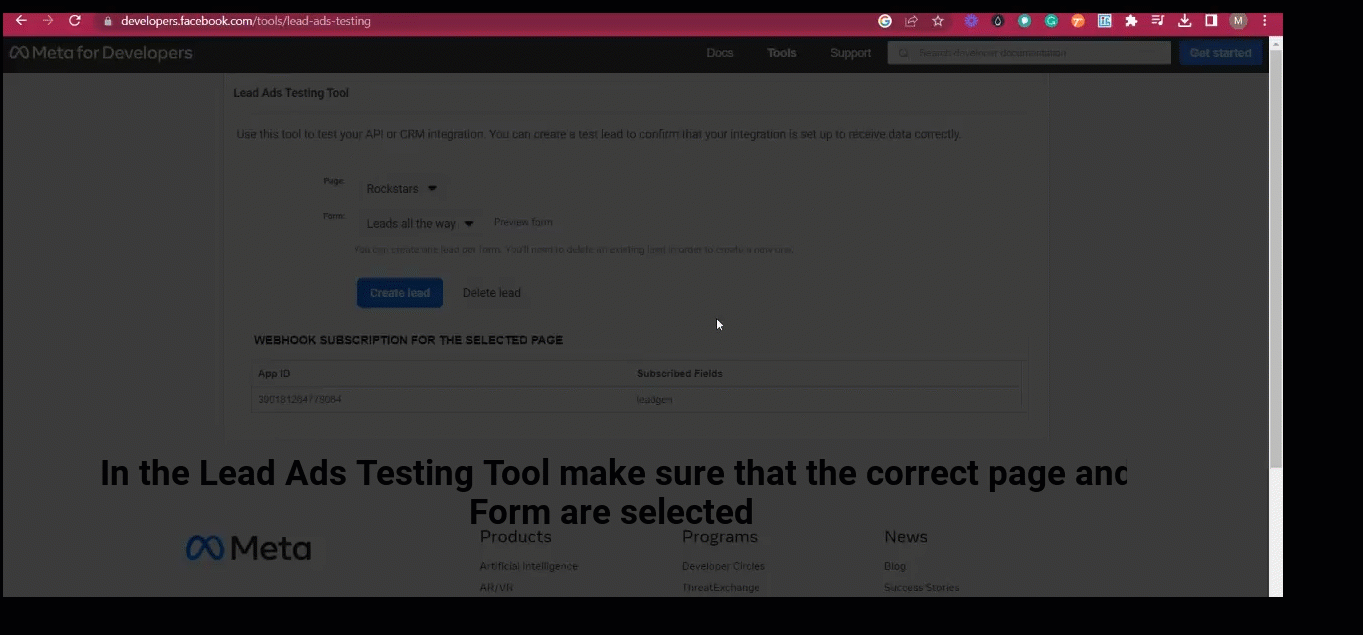The image size is (1363, 635).
Task: Click the Subscribed Fields column header
Action: 680,374
